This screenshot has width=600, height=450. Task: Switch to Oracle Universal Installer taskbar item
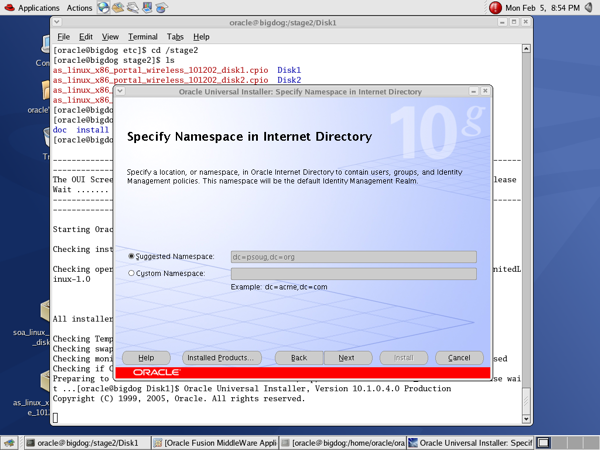(470, 443)
